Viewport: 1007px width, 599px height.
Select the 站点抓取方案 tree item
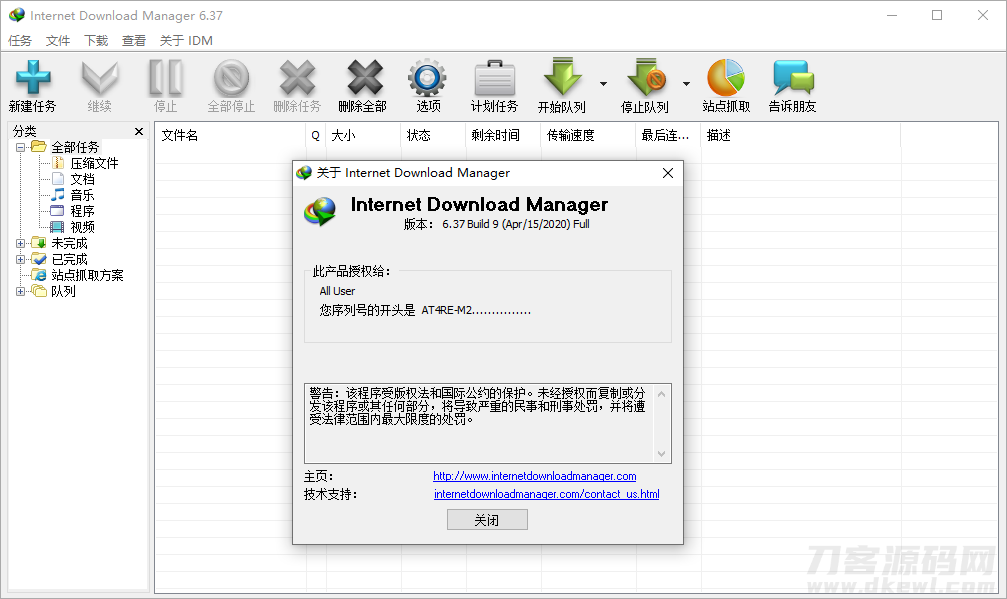(87, 275)
